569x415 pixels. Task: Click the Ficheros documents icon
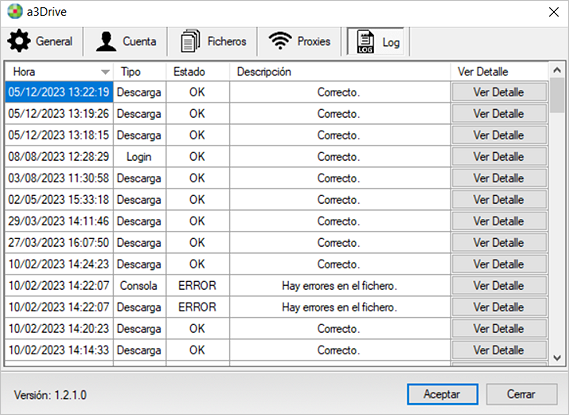click(x=191, y=41)
